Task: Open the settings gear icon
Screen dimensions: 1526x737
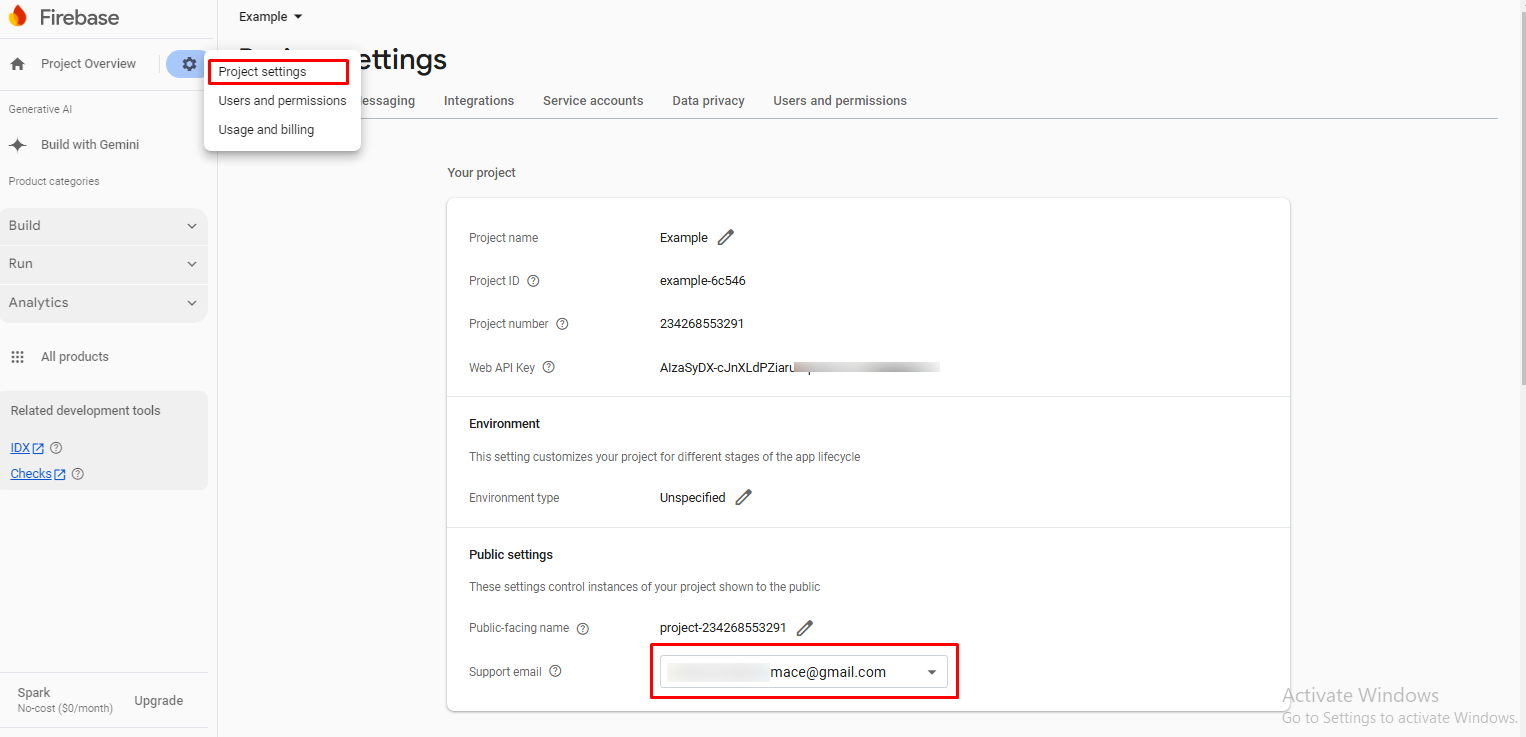Action: click(189, 64)
